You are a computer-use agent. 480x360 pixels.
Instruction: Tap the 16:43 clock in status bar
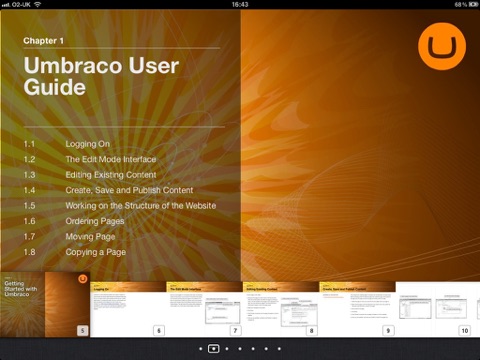point(240,4)
